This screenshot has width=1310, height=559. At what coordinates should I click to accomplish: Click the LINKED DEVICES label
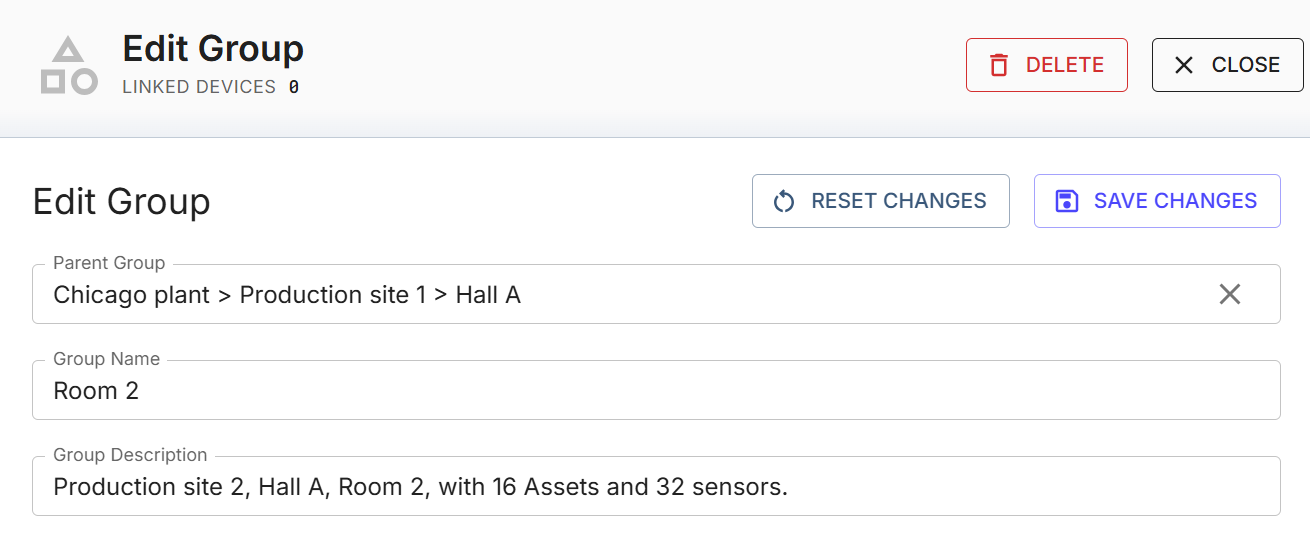[199, 87]
